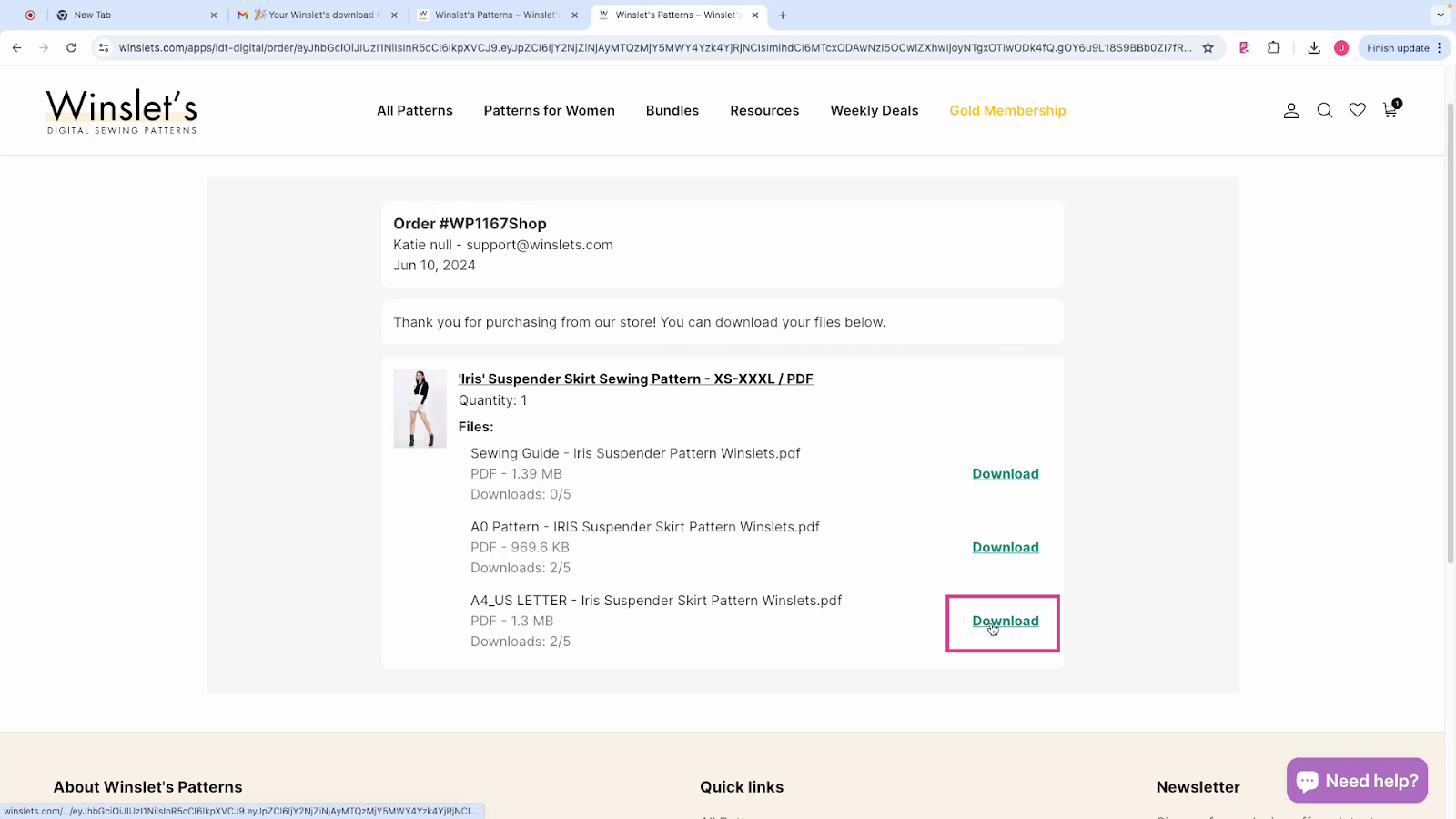Screen dimensions: 1456x819
Task: Click Newsletter footer heading
Action: 1198,787
